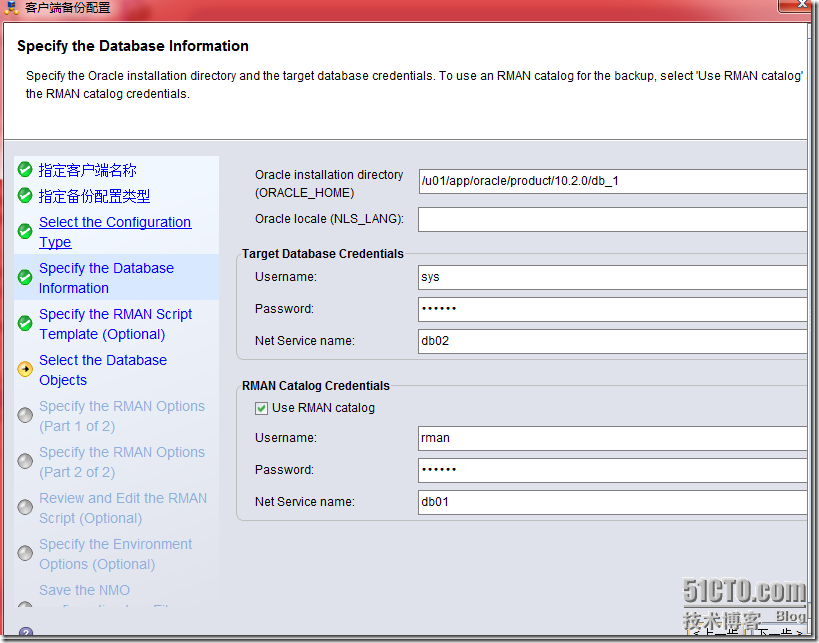
Task: Click yellow arrow icon beside Select the Database Objects
Action: tap(25, 369)
